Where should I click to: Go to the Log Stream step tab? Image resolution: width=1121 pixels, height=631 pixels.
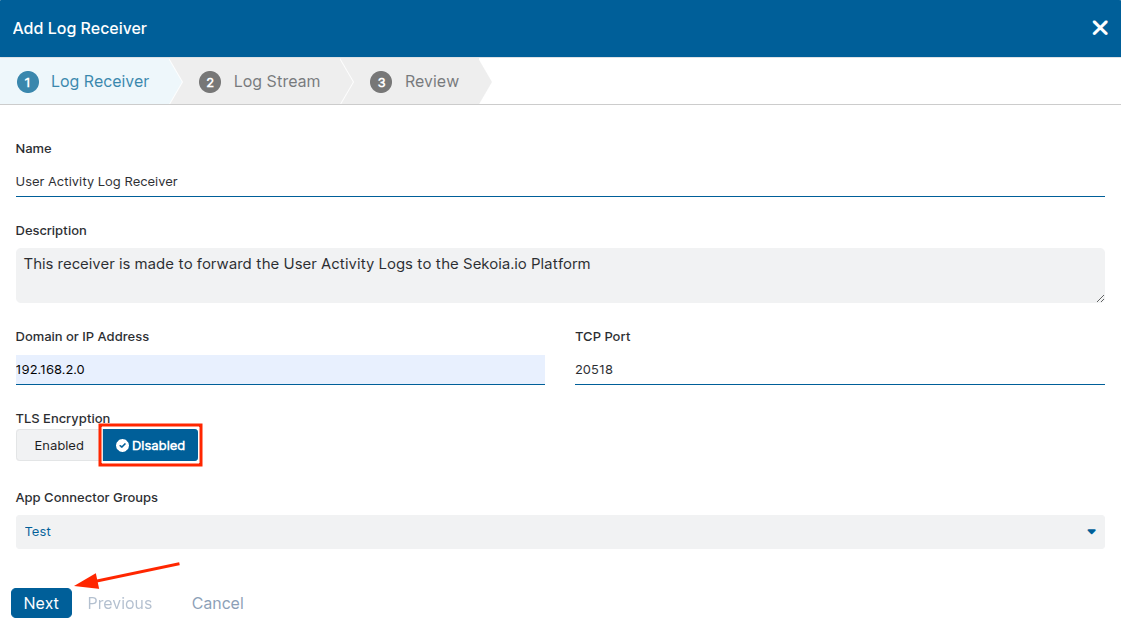click(x=276, y=82)
